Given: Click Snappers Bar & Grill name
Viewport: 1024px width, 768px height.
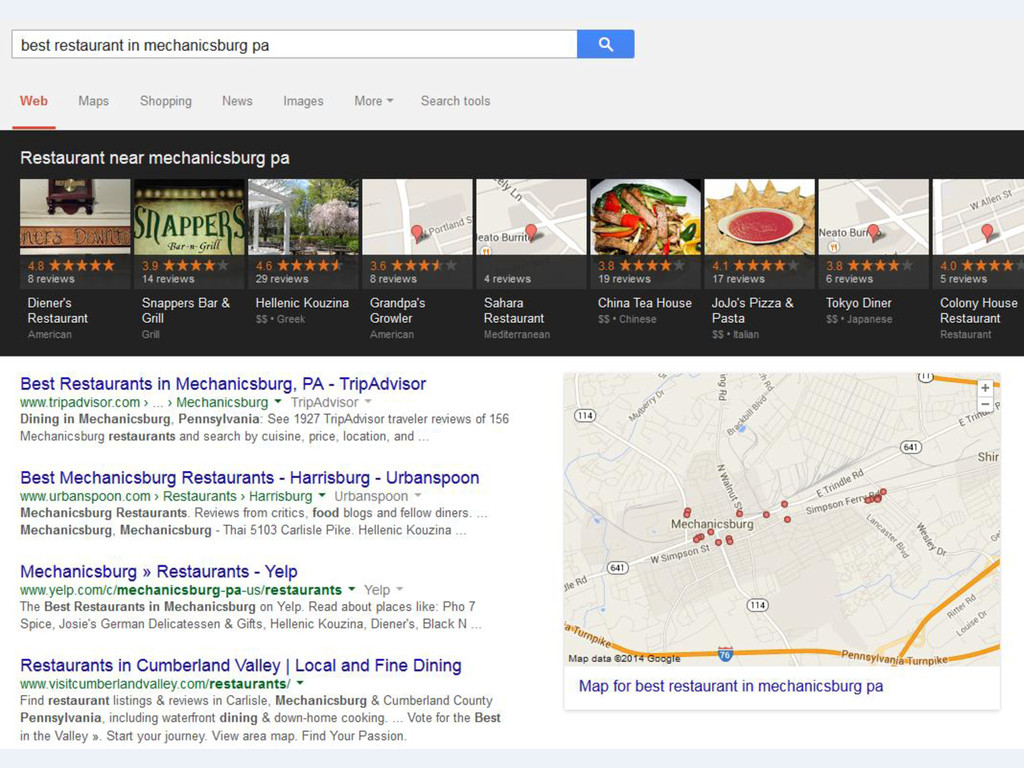Looking at the screenshot, I should [185, 311].
